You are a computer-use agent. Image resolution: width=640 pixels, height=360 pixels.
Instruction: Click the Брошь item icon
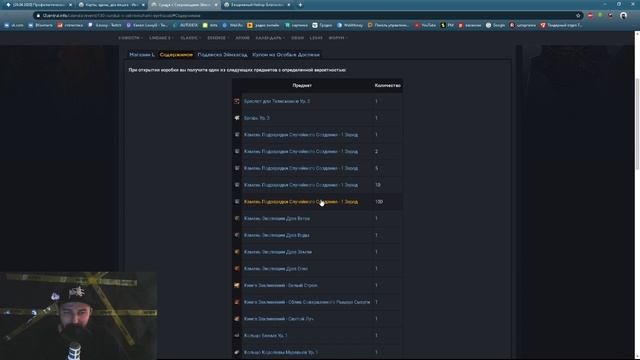click(x=237, y=118)
